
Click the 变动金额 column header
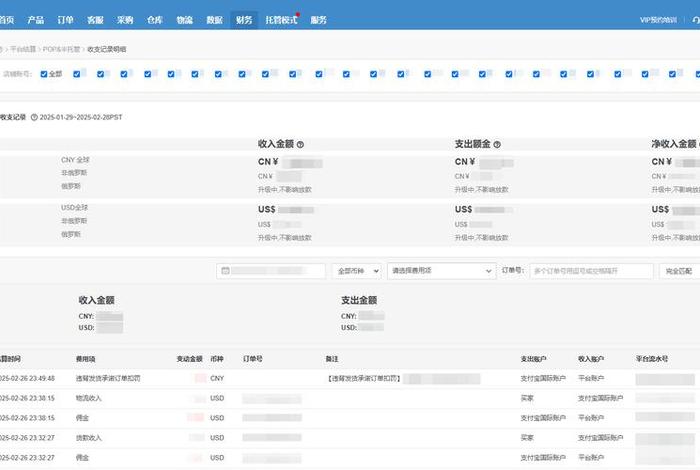190,359
